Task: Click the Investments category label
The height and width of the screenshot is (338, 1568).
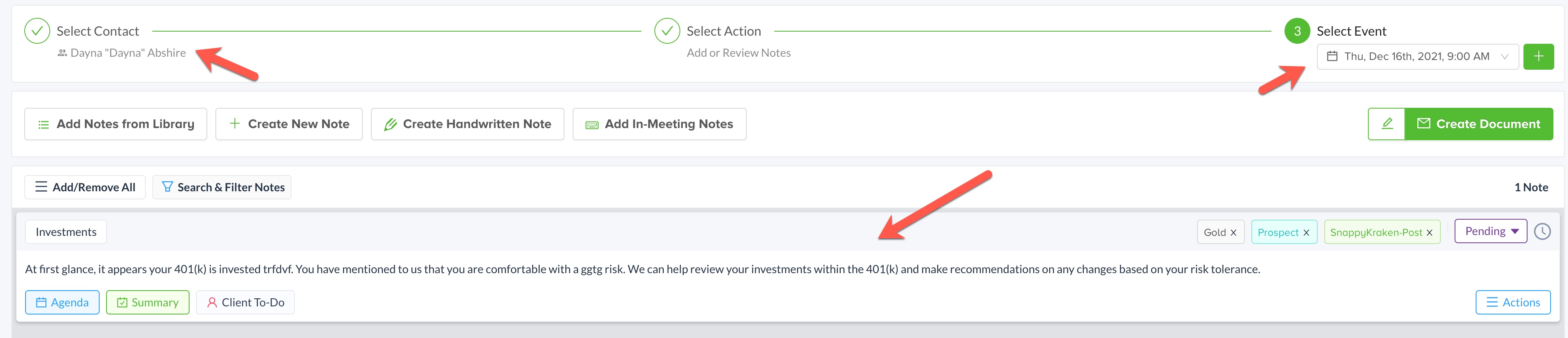Action: pos(66,232)
